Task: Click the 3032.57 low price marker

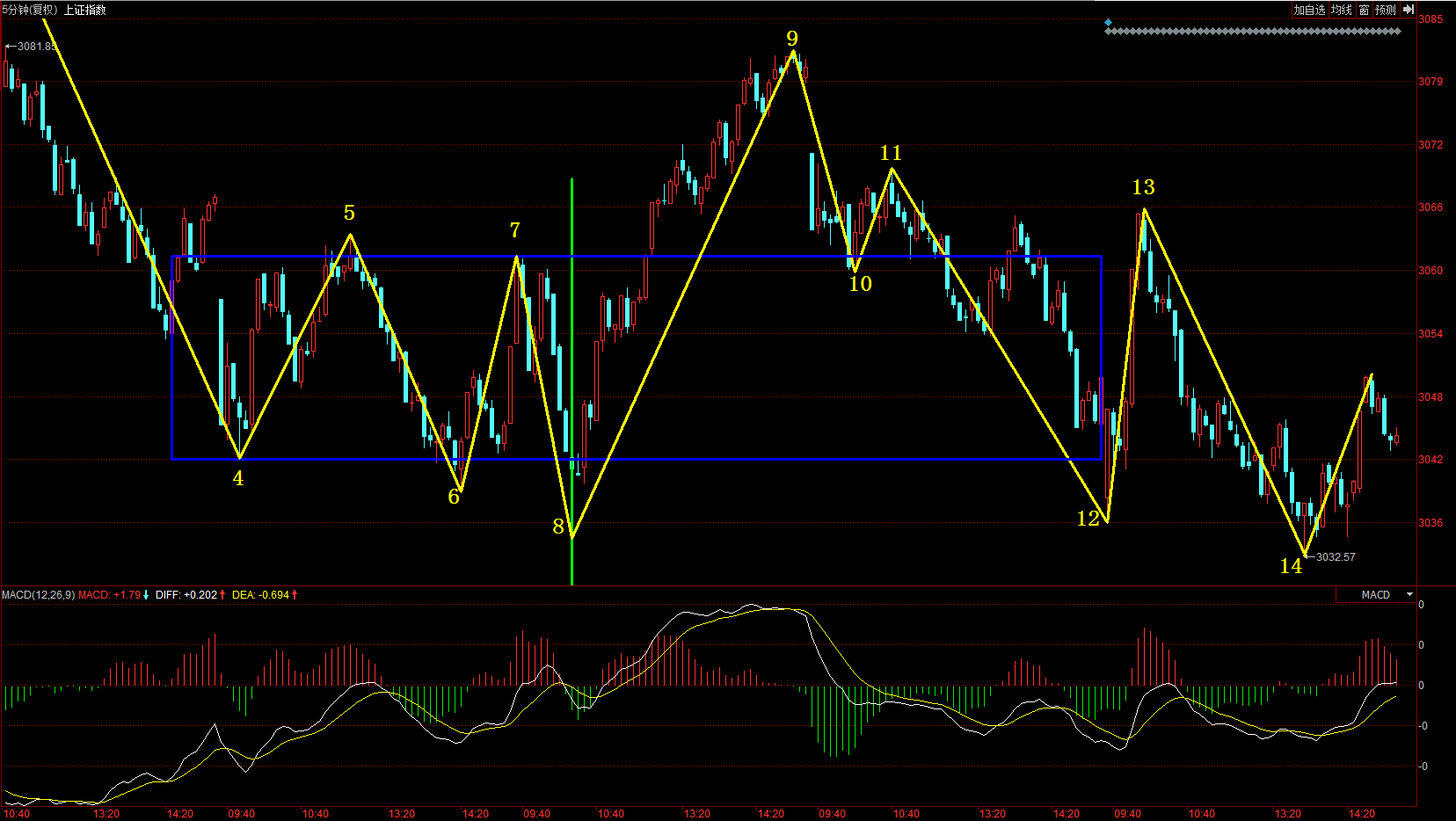Action: tap(1333, 557)
